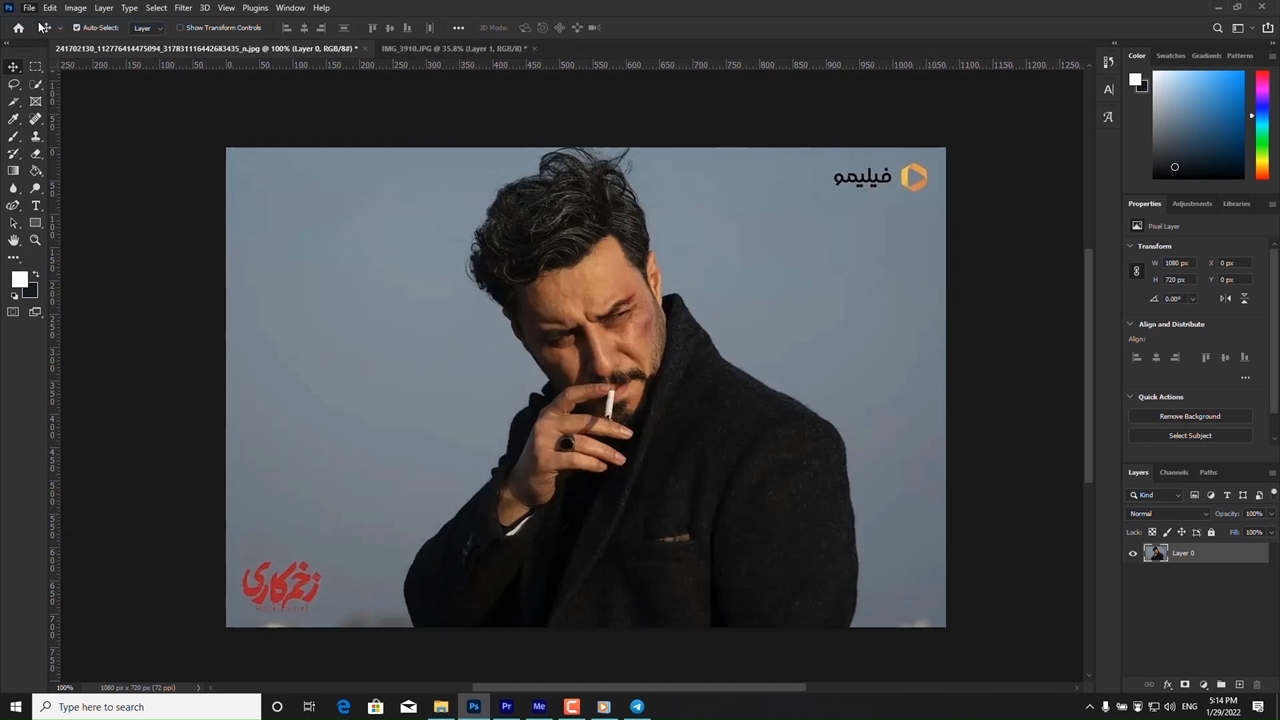The width and height of the screenshot is (1280, 720).
Task: Open the Filter menu
Action: point(183,8)
